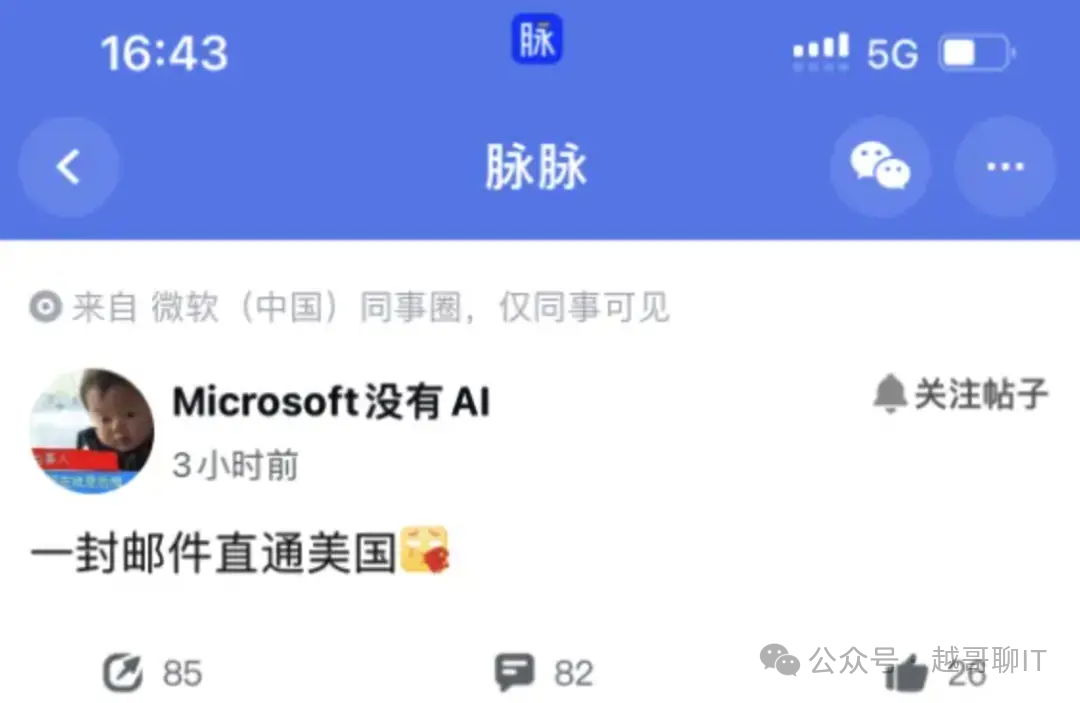The width and height of the screenshot is (1080, 703).
Task: Tap the 关注帖子 follow button
Action: pos(961,394)
